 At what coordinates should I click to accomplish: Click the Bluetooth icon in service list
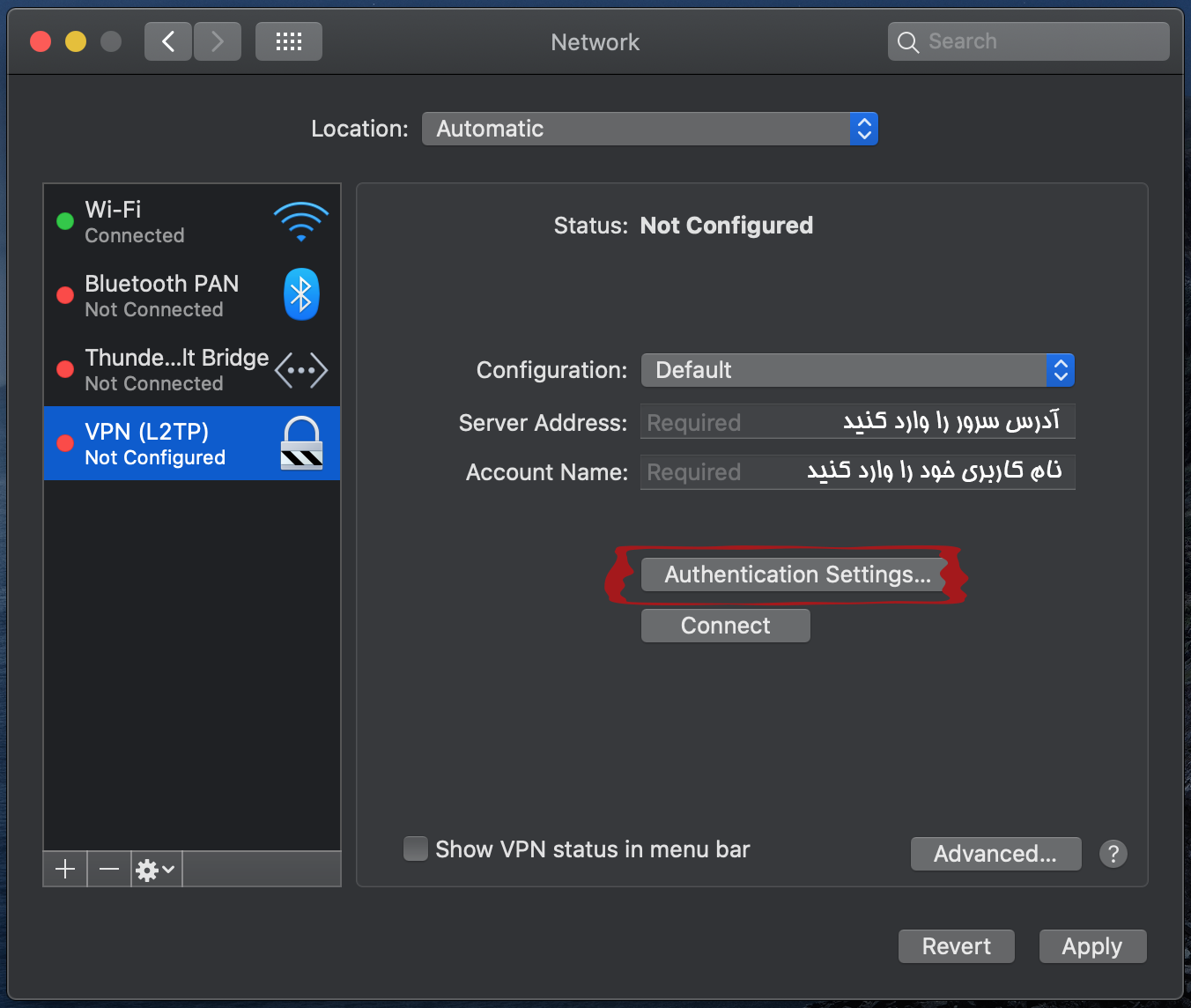pos(301,294)
